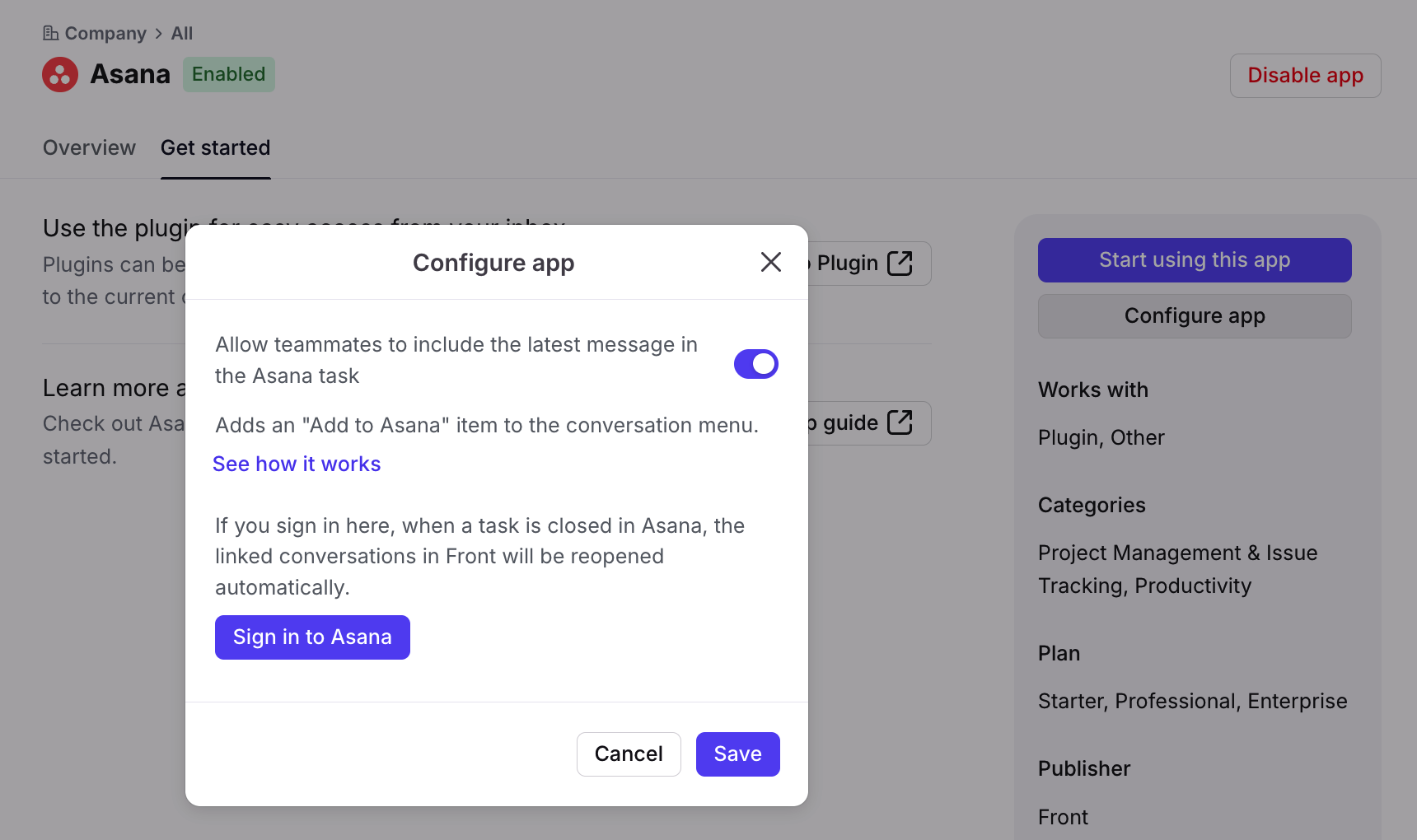This screenshot has height=840, width=1417.
Task: Save the app configuration
Action: 737,754
